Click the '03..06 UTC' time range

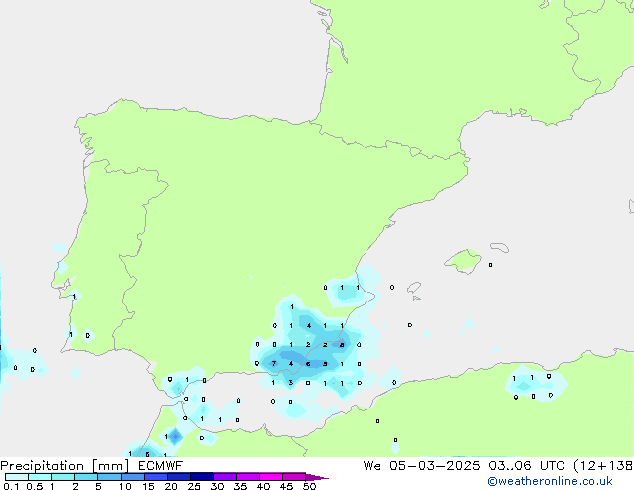point(526,466)
